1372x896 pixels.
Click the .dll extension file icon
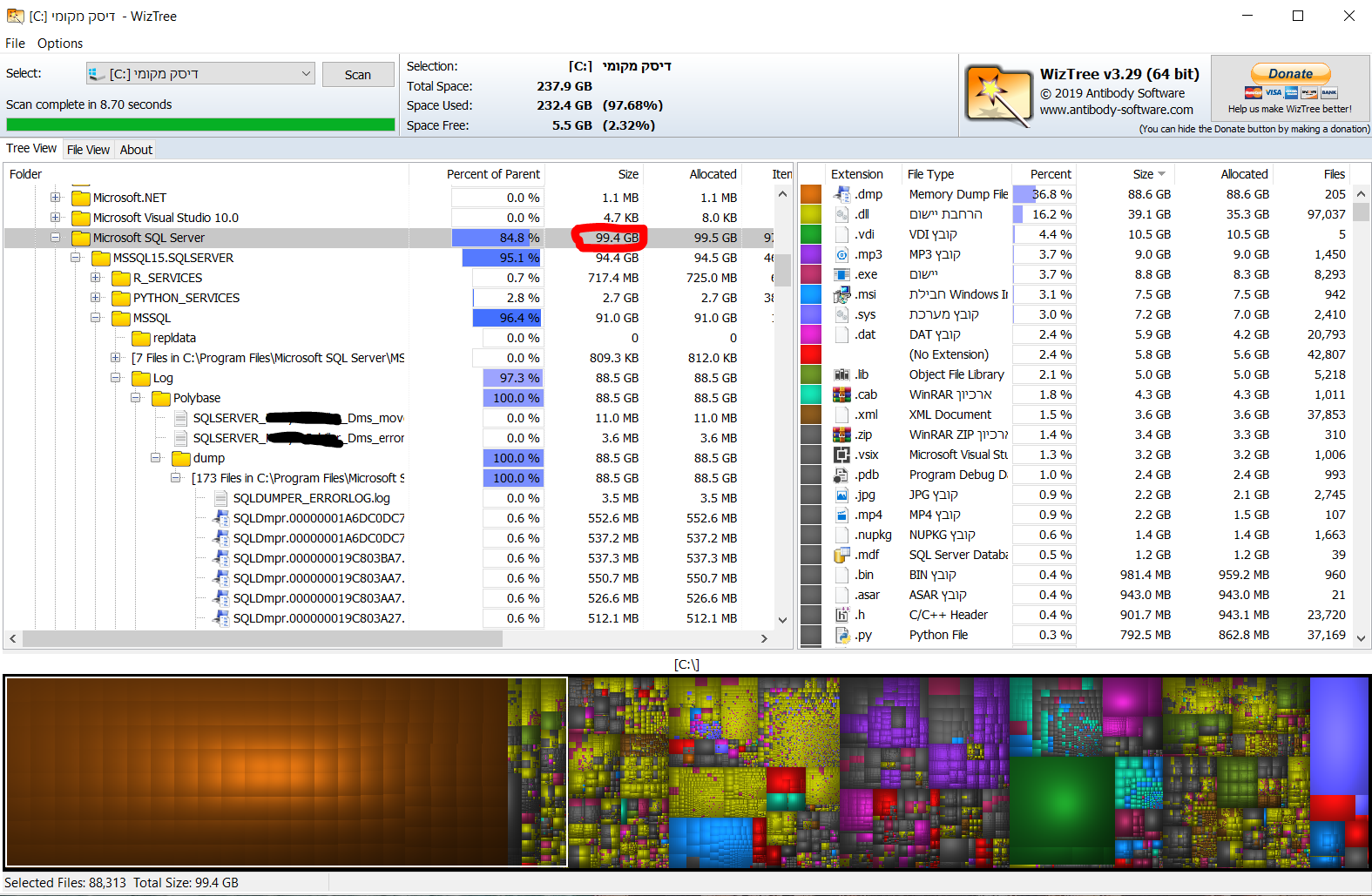(841, 214)
